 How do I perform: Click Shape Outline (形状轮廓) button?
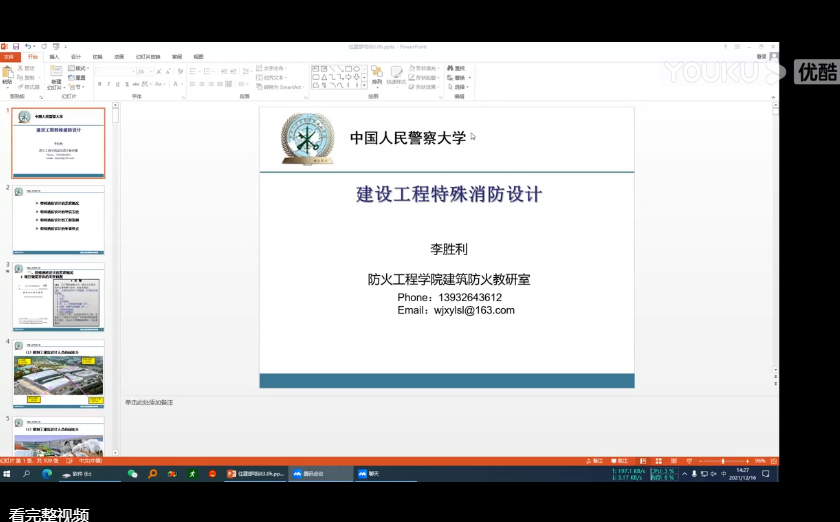423,78
